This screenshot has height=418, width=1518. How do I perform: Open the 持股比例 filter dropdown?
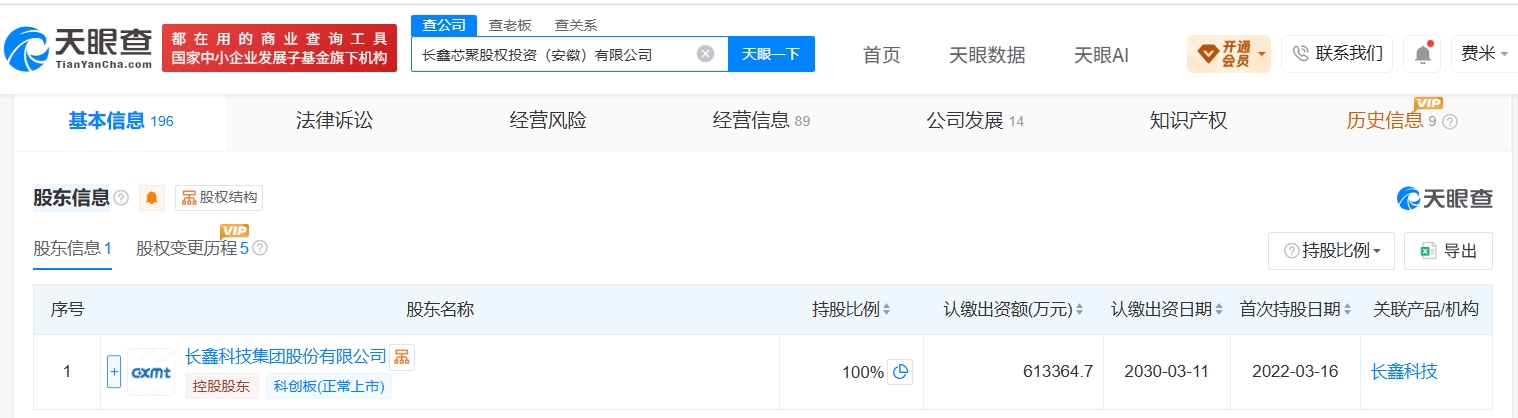point(1331,251)
